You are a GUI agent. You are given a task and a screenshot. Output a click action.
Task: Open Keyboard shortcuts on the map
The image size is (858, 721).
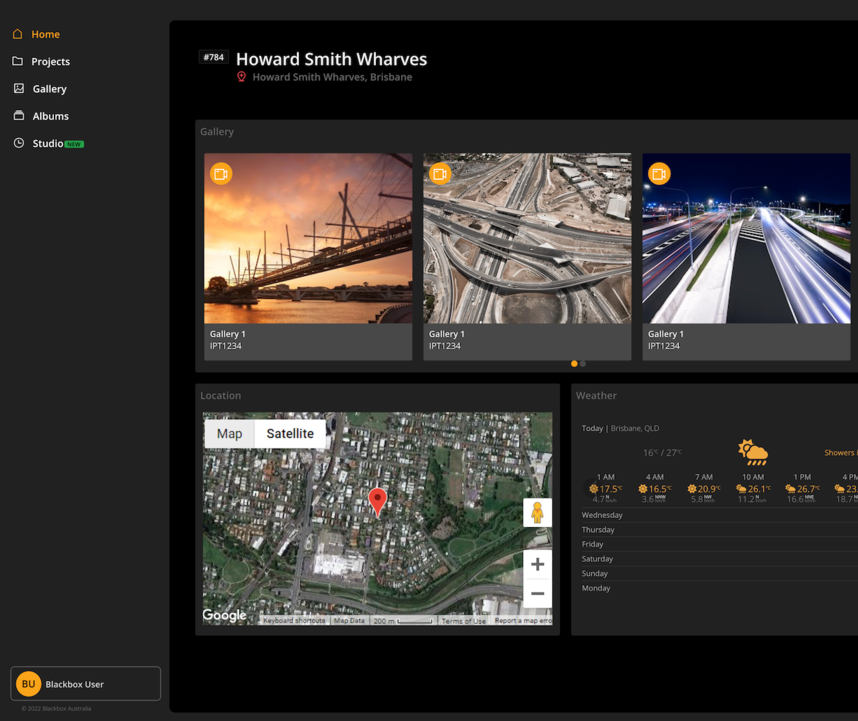coord(294,621)
